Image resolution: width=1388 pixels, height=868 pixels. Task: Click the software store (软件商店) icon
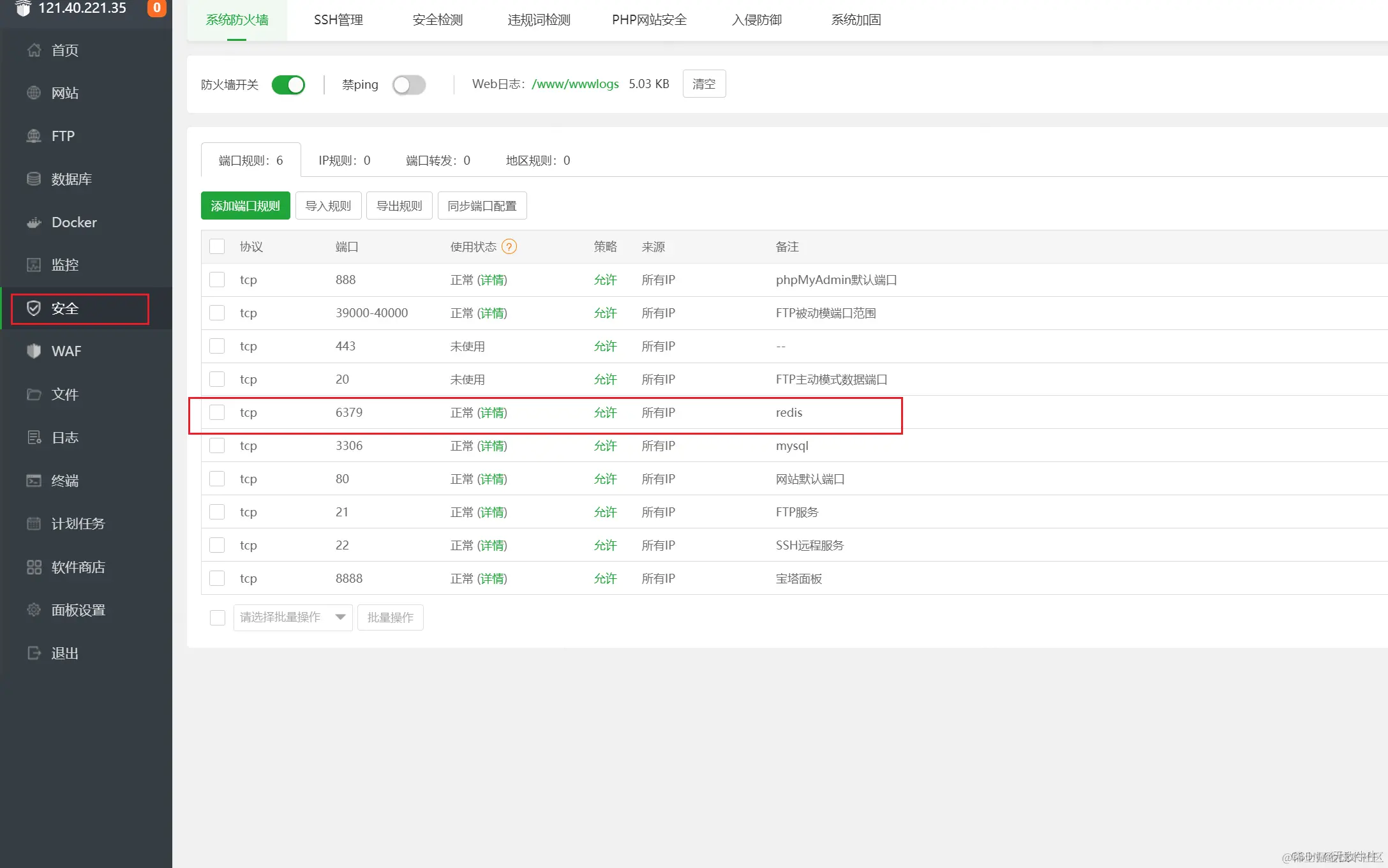click(x=34, y=567)
